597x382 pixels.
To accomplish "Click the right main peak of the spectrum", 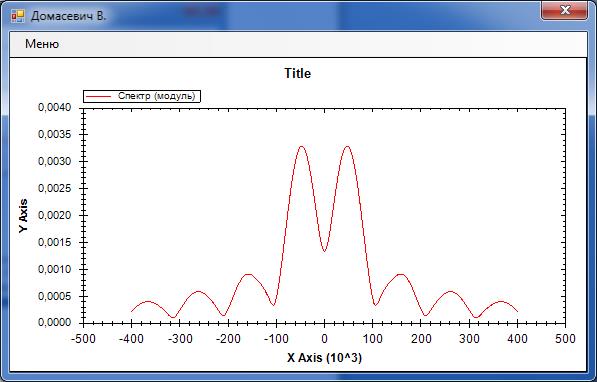I will coord(347,147).
